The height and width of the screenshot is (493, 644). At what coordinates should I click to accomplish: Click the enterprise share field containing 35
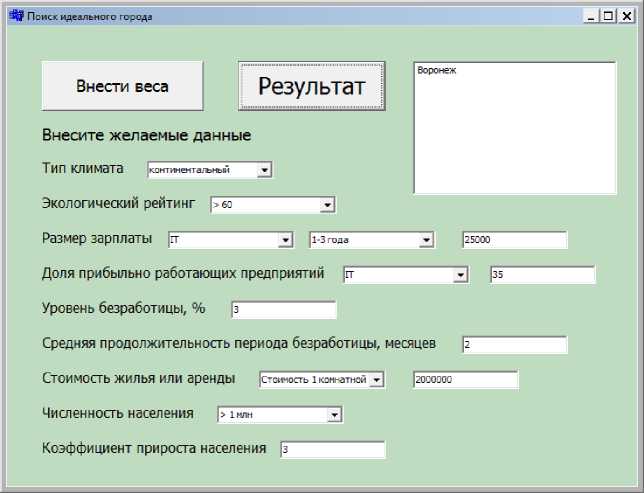pos(542,275)
